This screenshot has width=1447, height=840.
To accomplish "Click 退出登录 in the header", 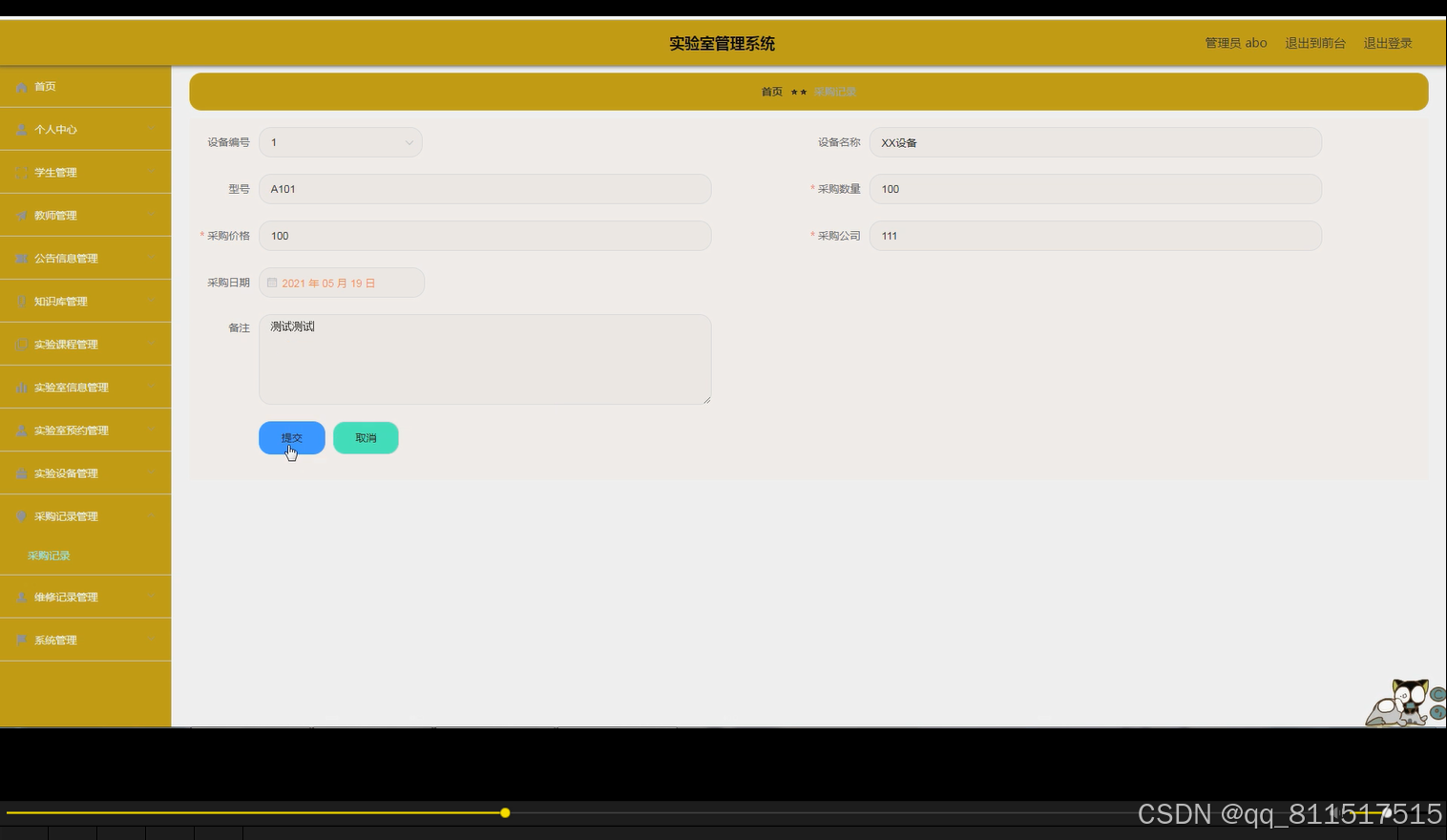I will (x=1388, y=43).
